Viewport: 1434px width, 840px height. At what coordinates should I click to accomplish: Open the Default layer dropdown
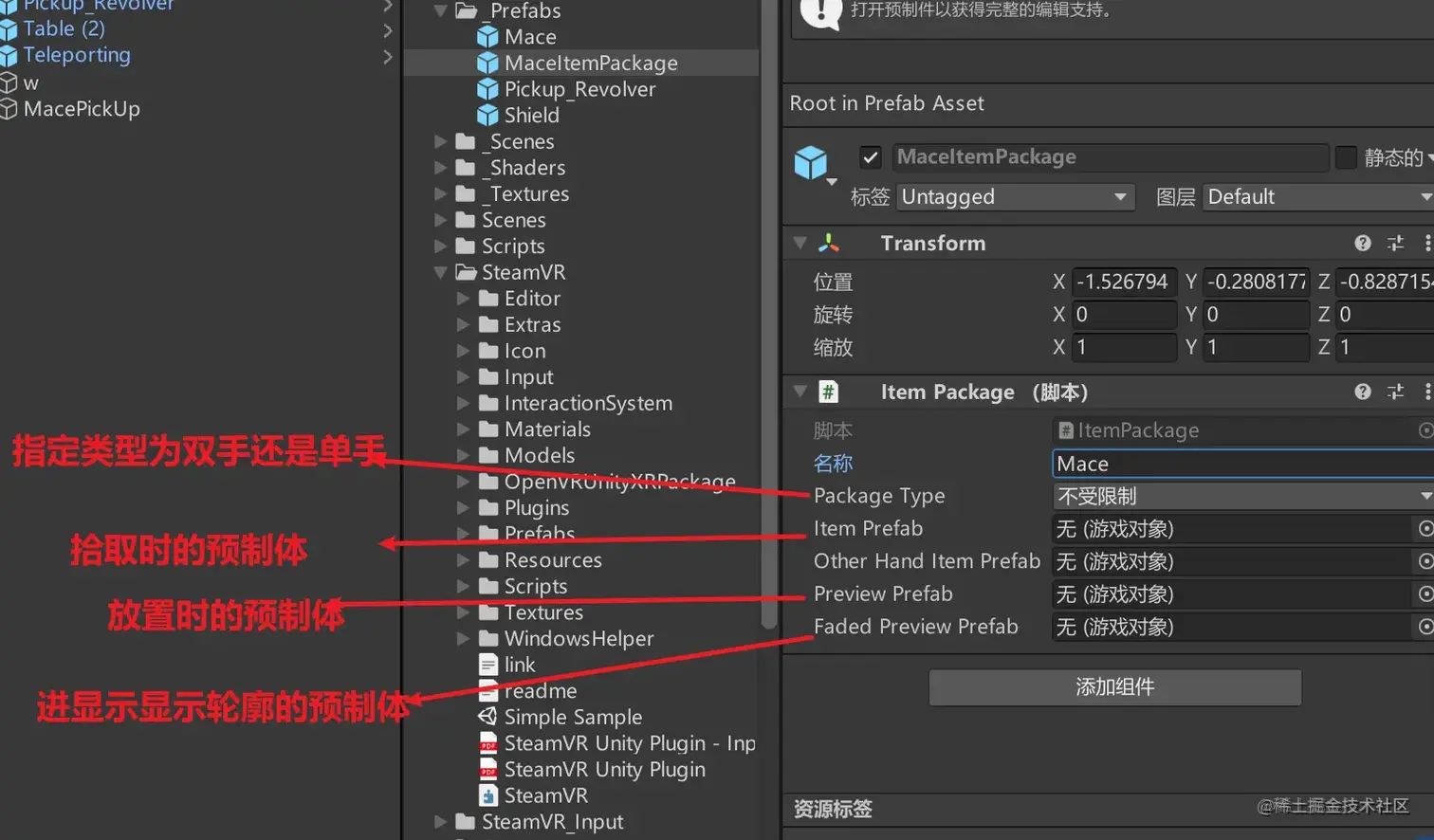(1318, 197)
